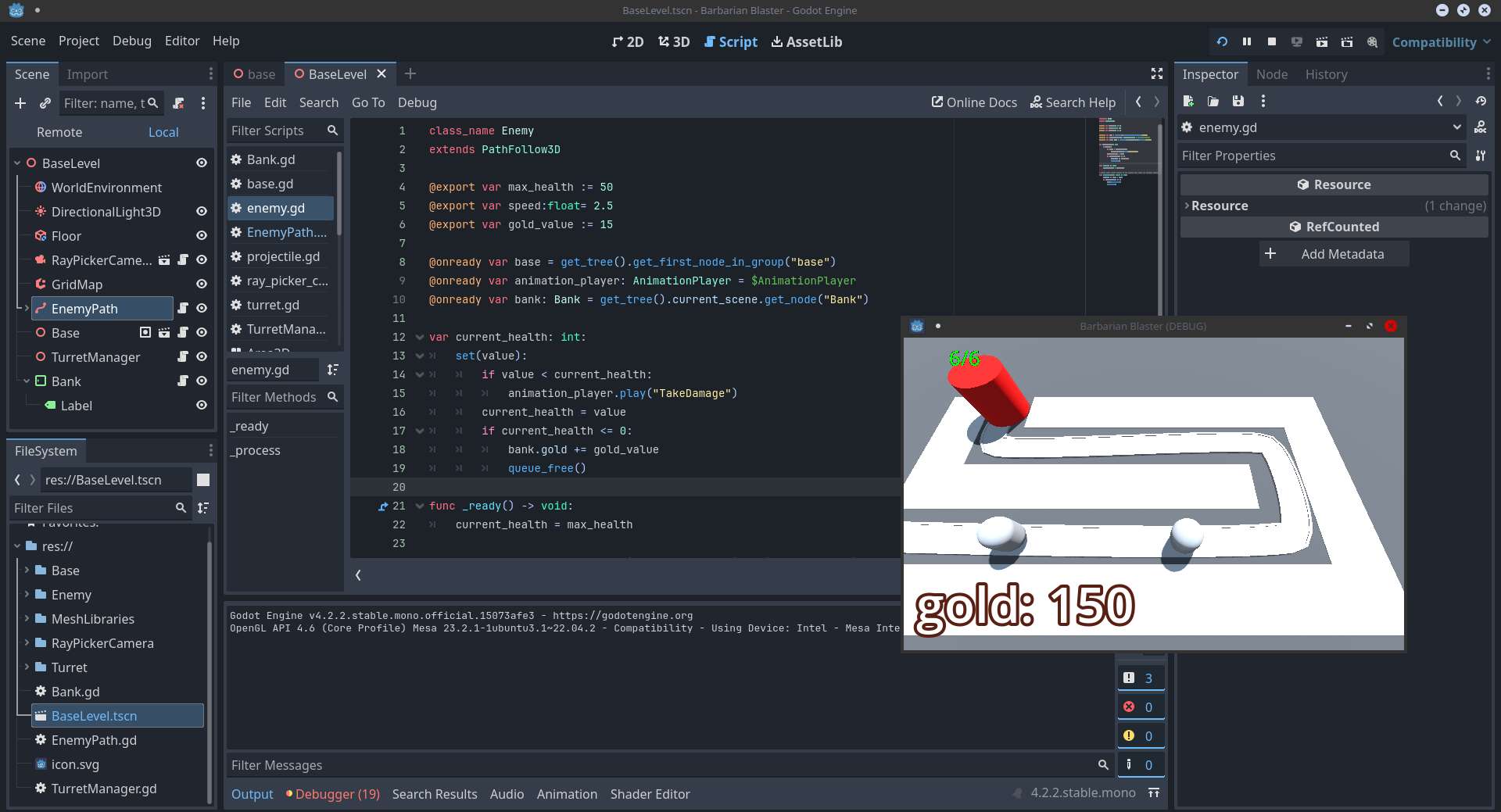
Task: Collapse the Bank node
Action: 27,381
